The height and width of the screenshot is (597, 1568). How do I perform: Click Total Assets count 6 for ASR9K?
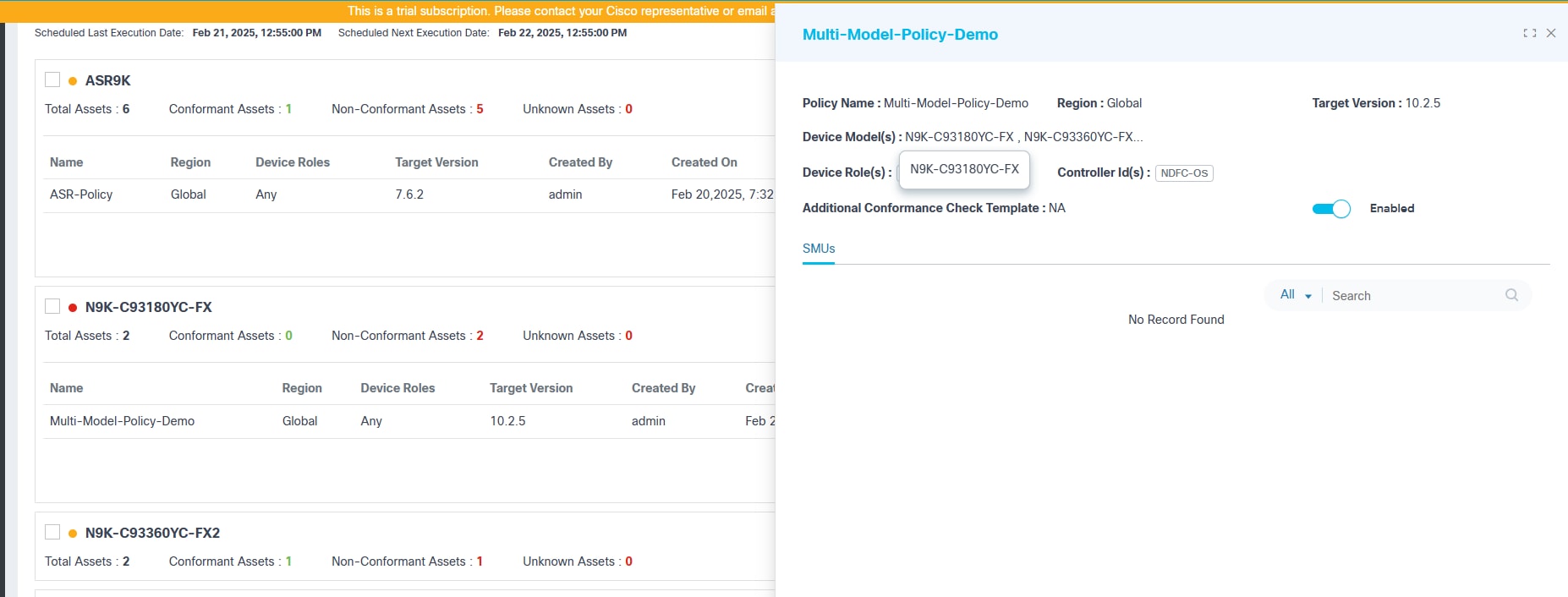click(x=126, y=109)
